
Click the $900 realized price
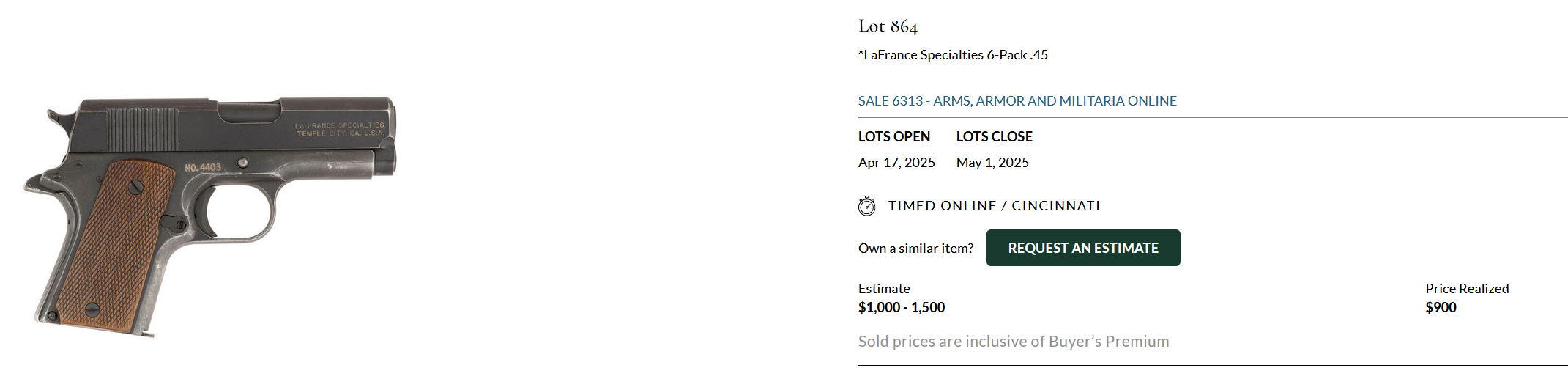click(x=1440, y=308)
